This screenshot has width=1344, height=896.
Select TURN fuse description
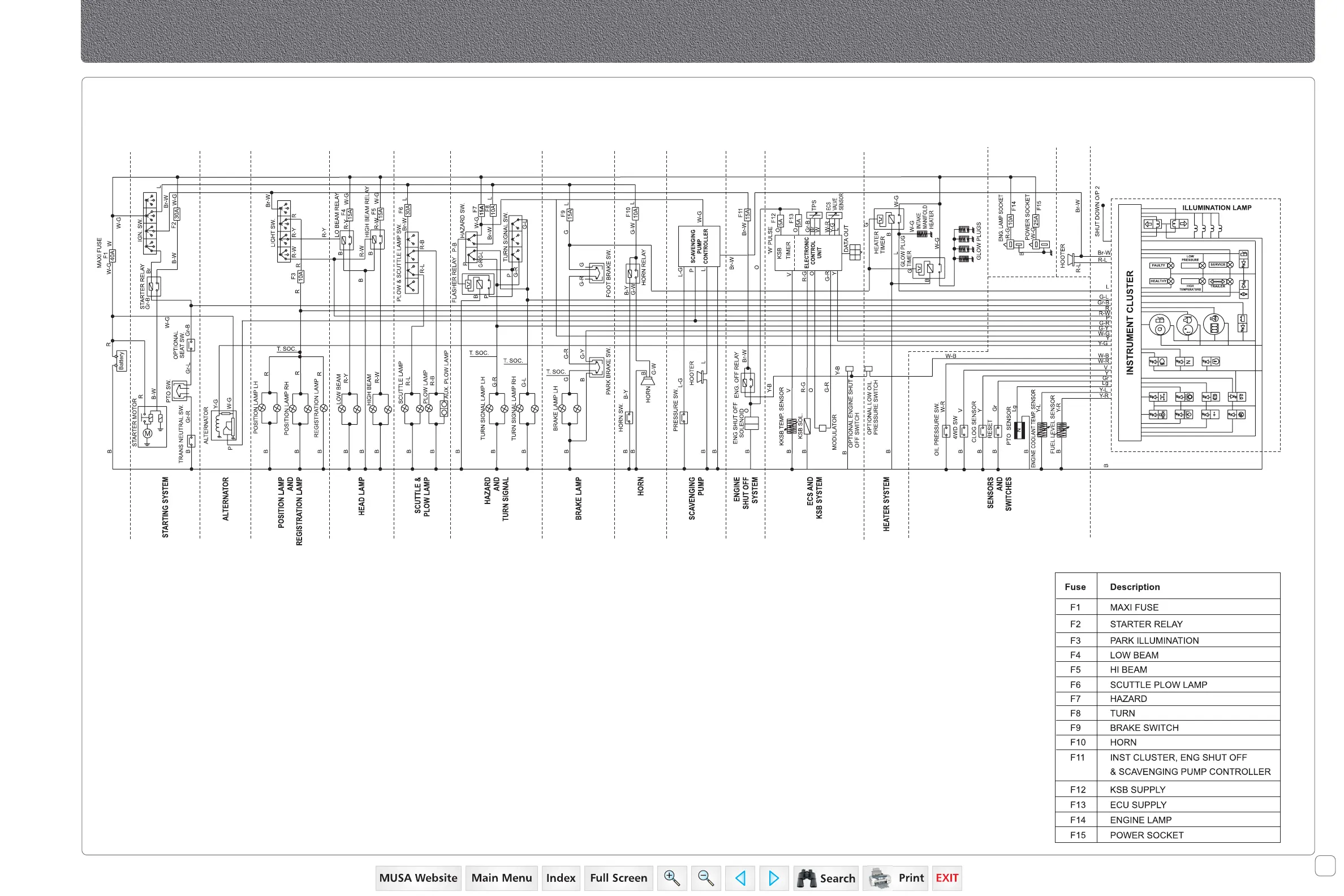coord(1122,713)
